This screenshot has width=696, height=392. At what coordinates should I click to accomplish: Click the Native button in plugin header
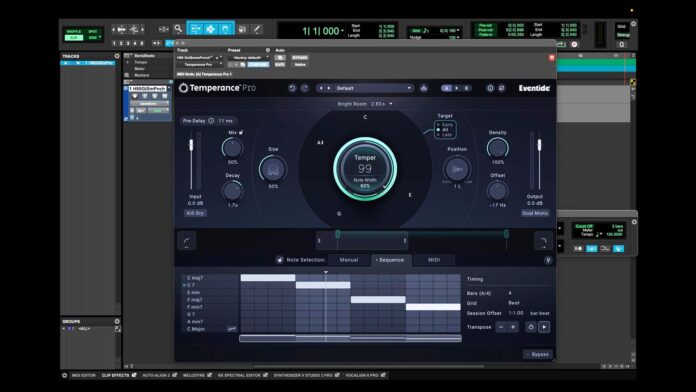[x=300, y=64]
